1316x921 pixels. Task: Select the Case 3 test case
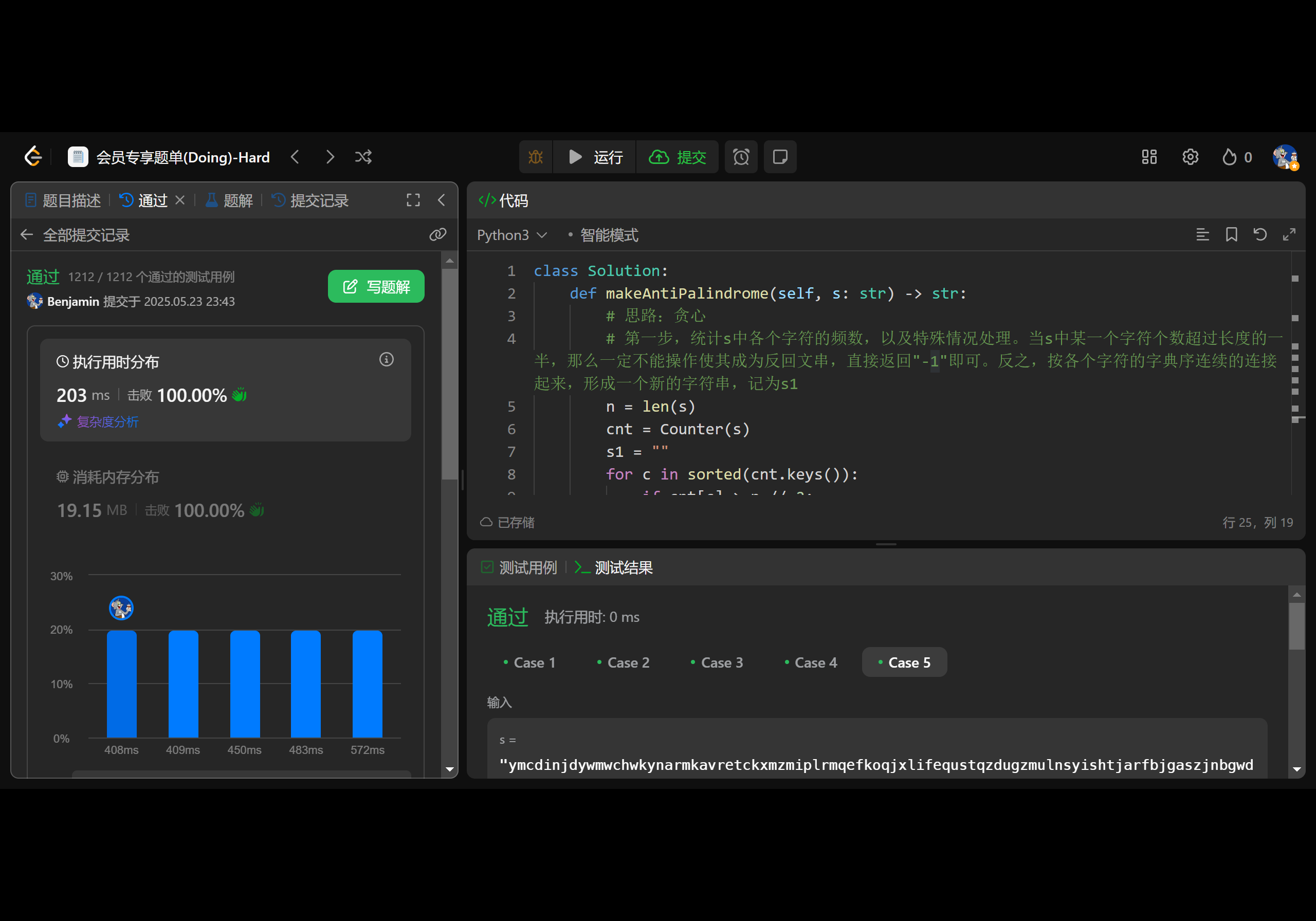point(717,662)
